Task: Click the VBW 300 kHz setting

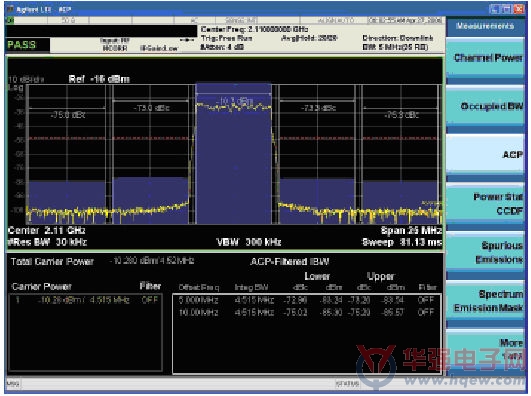Action: click(x=249, y=242)
